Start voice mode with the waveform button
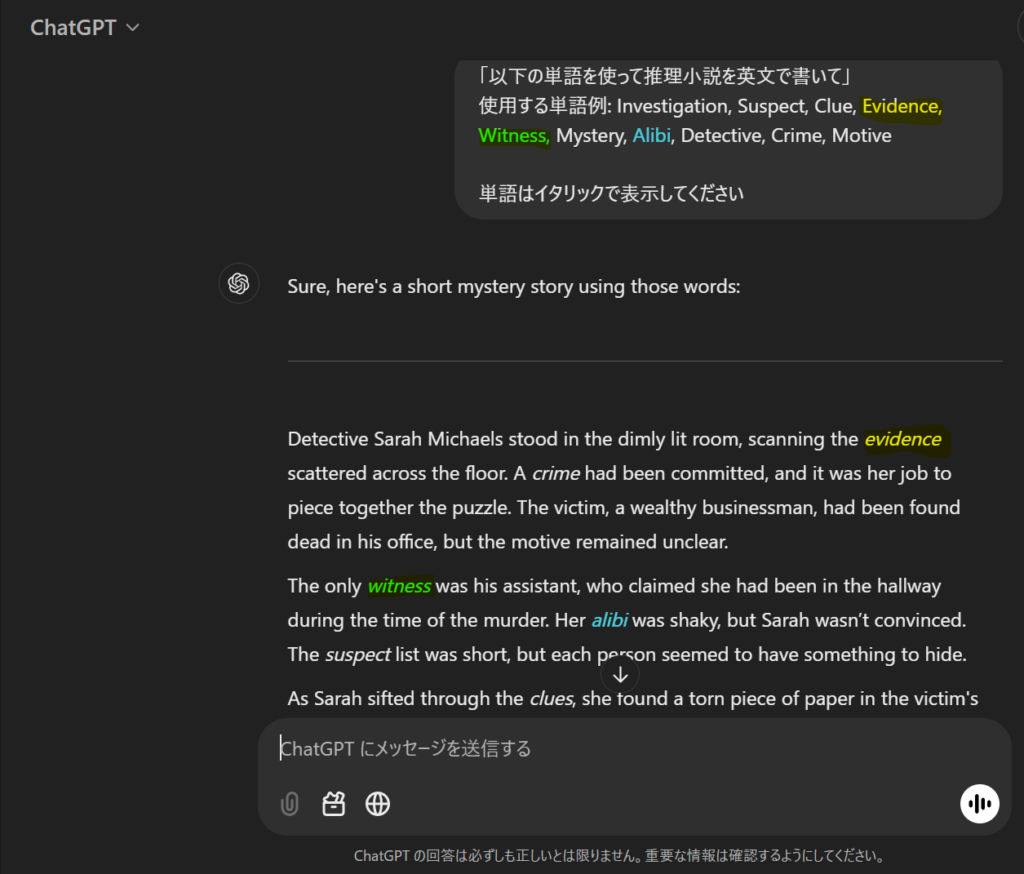The height and width of the screenshot is (874, 1024). pyautogui.click(x=980, y=803)
